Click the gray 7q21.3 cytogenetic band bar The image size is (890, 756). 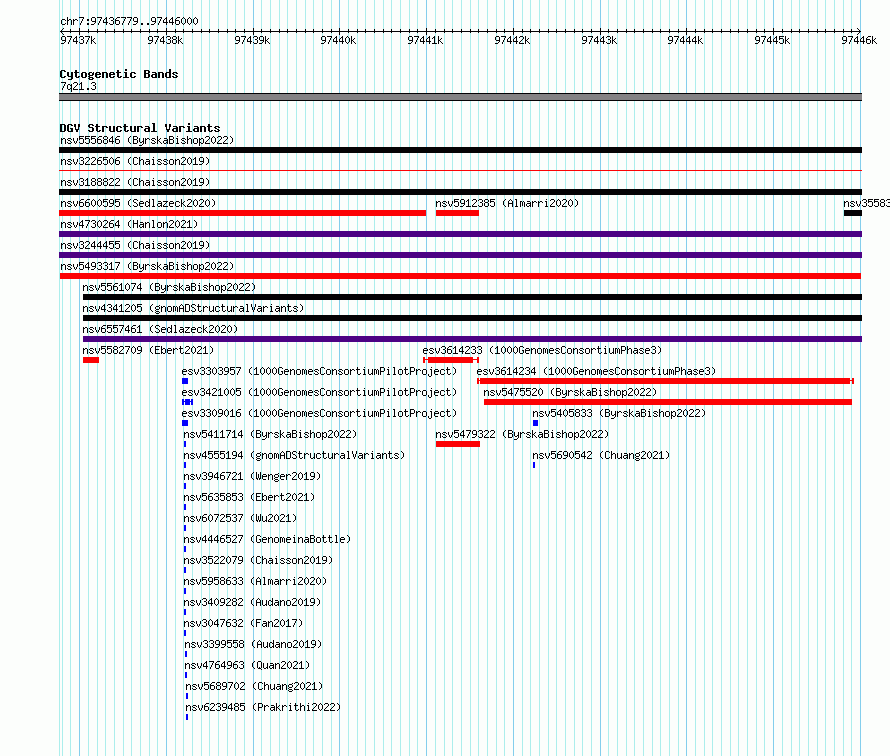point(460,97)
